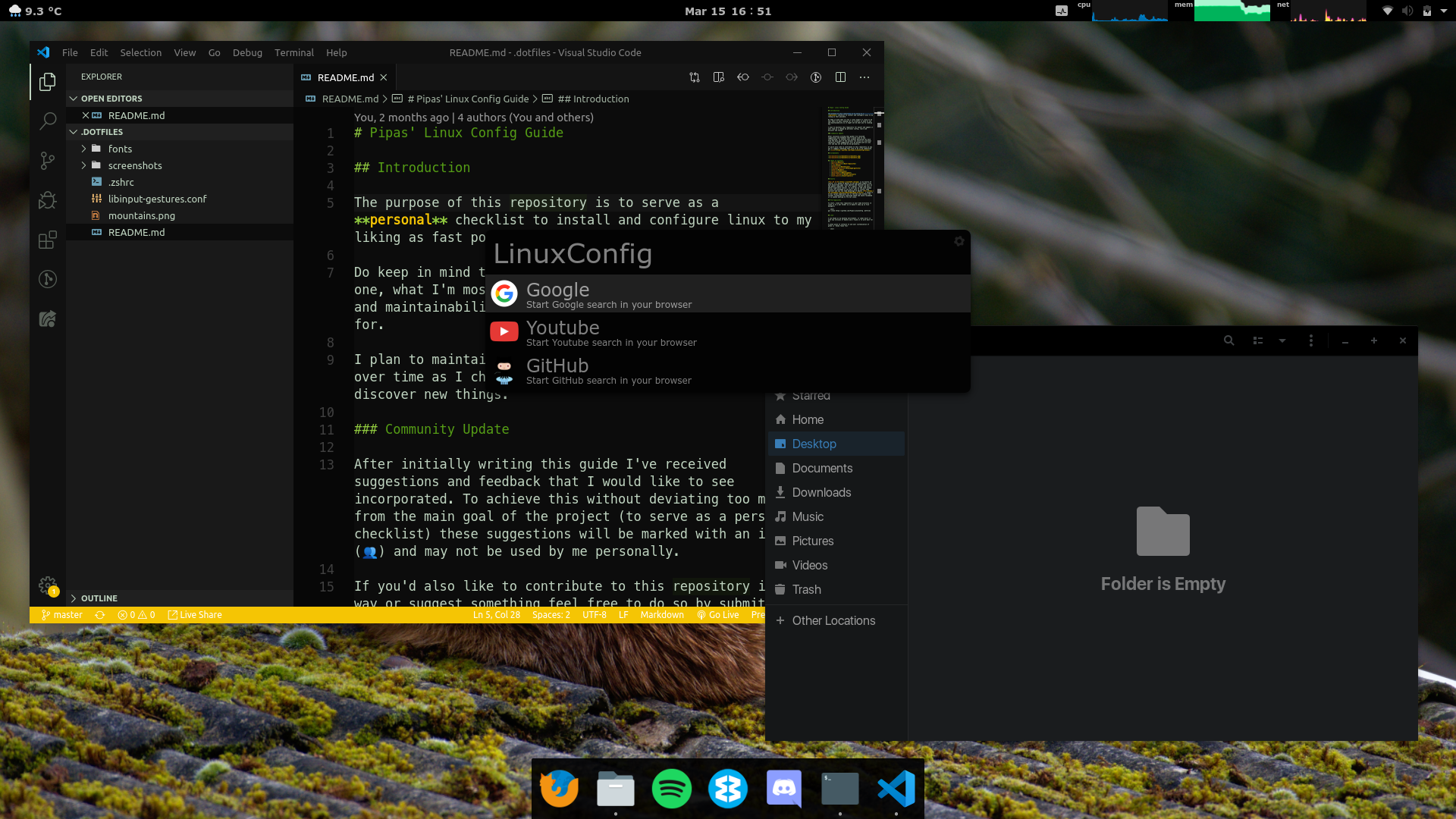This screenshot has width=1456, height=819.
Task: Open Downloads in file manager sidebar
Action: [821, 492]
